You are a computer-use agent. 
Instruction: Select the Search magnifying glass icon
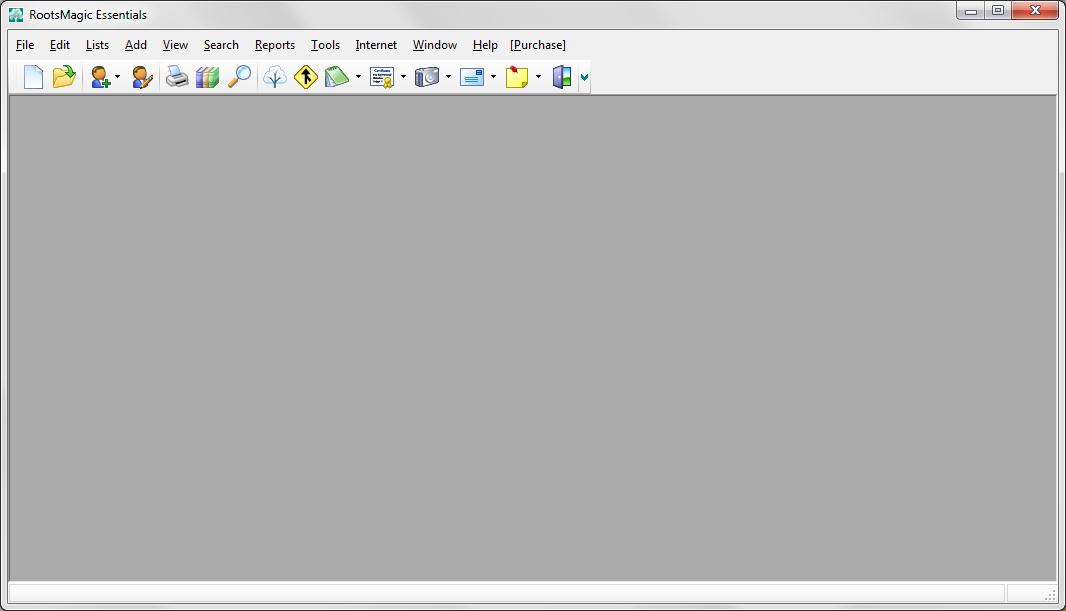click(x=239, y=77)
